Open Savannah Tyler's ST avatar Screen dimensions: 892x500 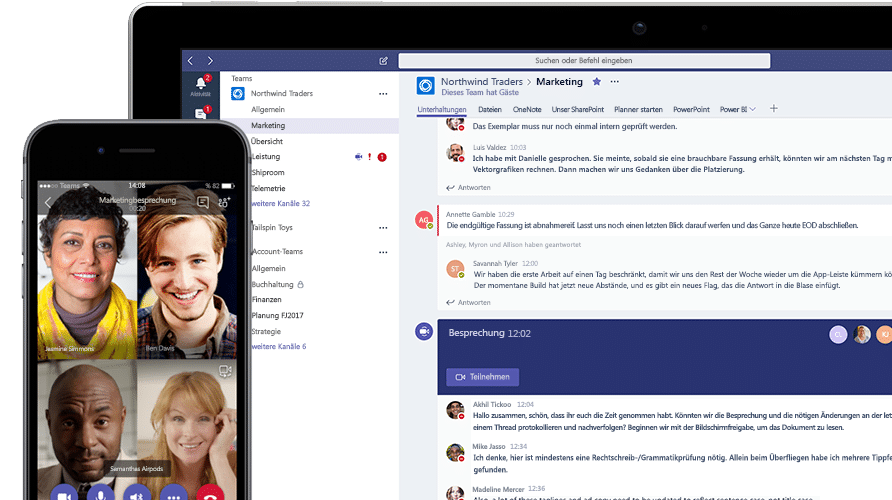tap(455, 268)
